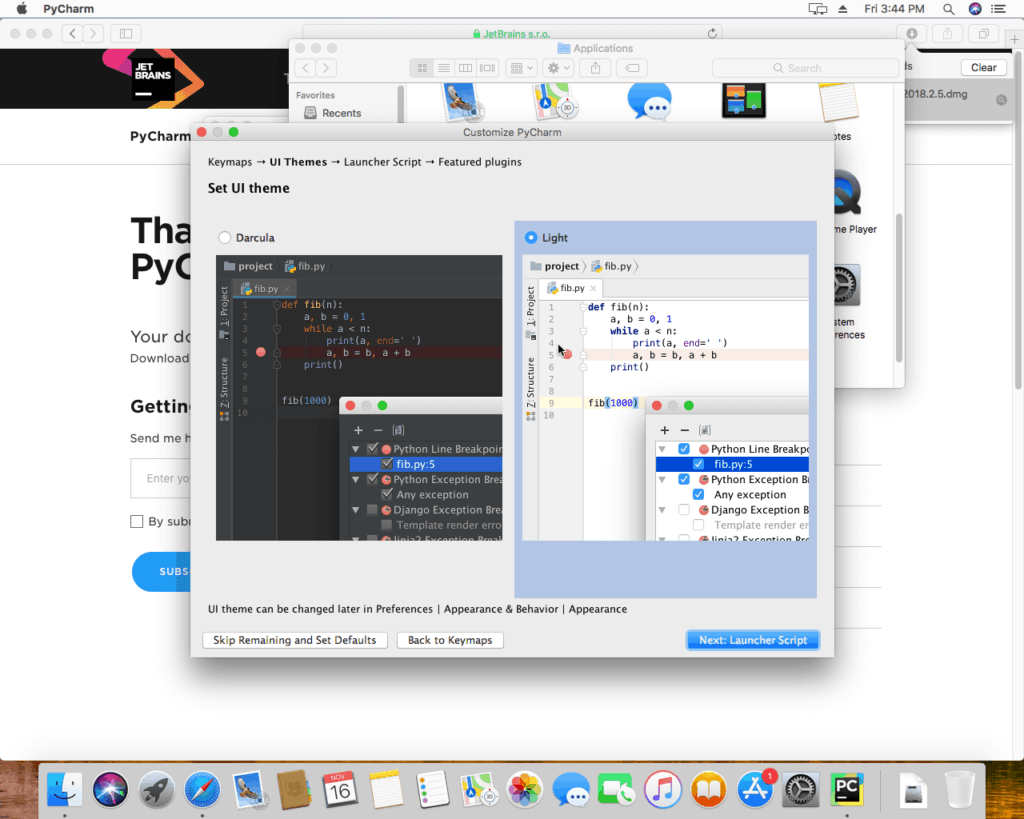
Task: Go back to Keymaps step
Action: click(x=450, y=640)
